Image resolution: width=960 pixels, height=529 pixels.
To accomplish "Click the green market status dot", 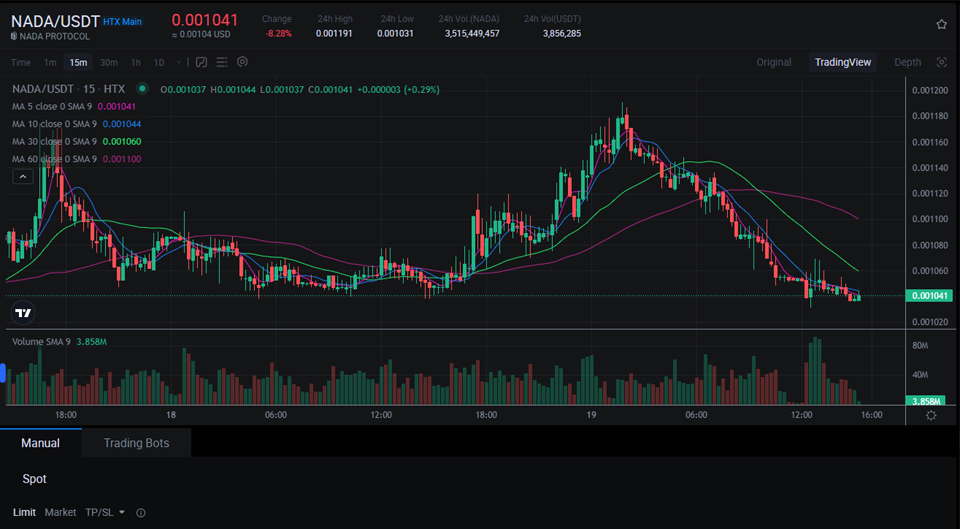I will [141, 89].
